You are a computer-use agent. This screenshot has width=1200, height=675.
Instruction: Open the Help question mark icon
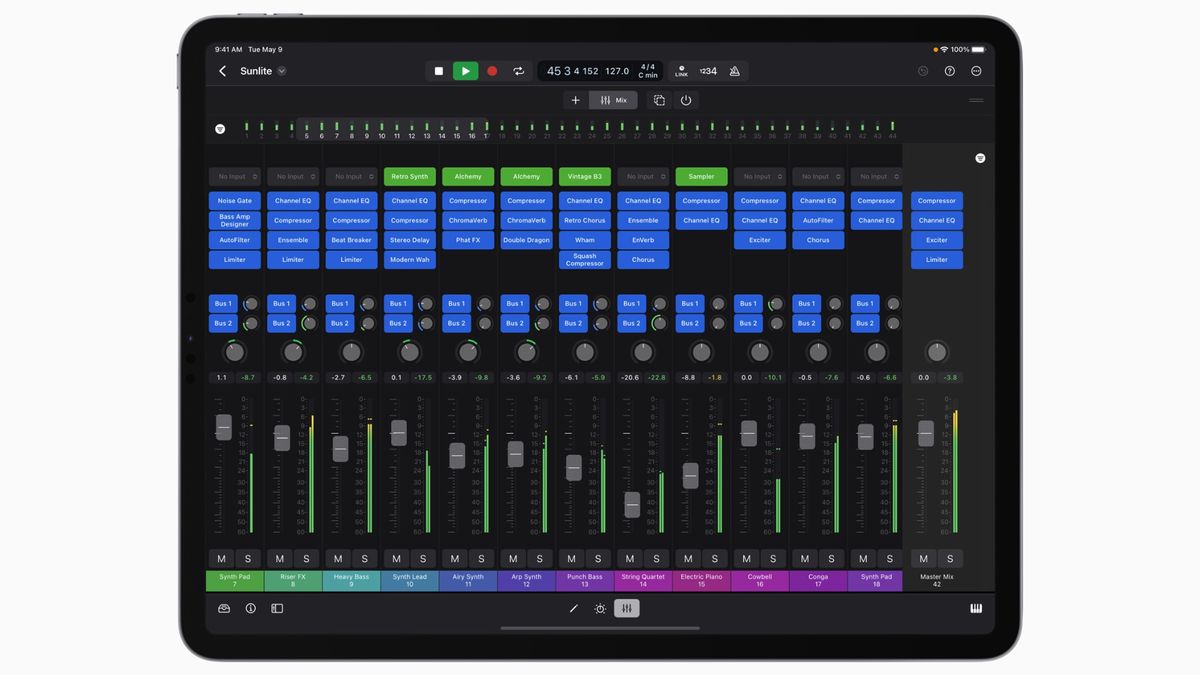tap(948, 71)
